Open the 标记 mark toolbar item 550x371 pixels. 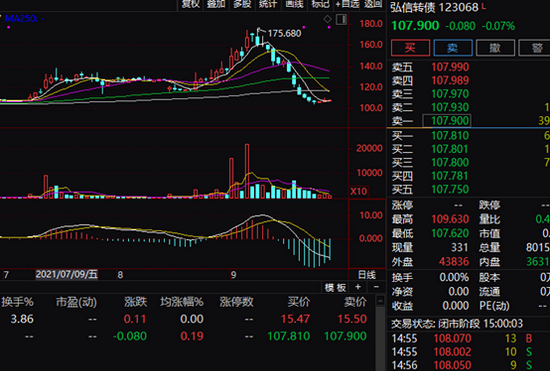coord(320,4)
